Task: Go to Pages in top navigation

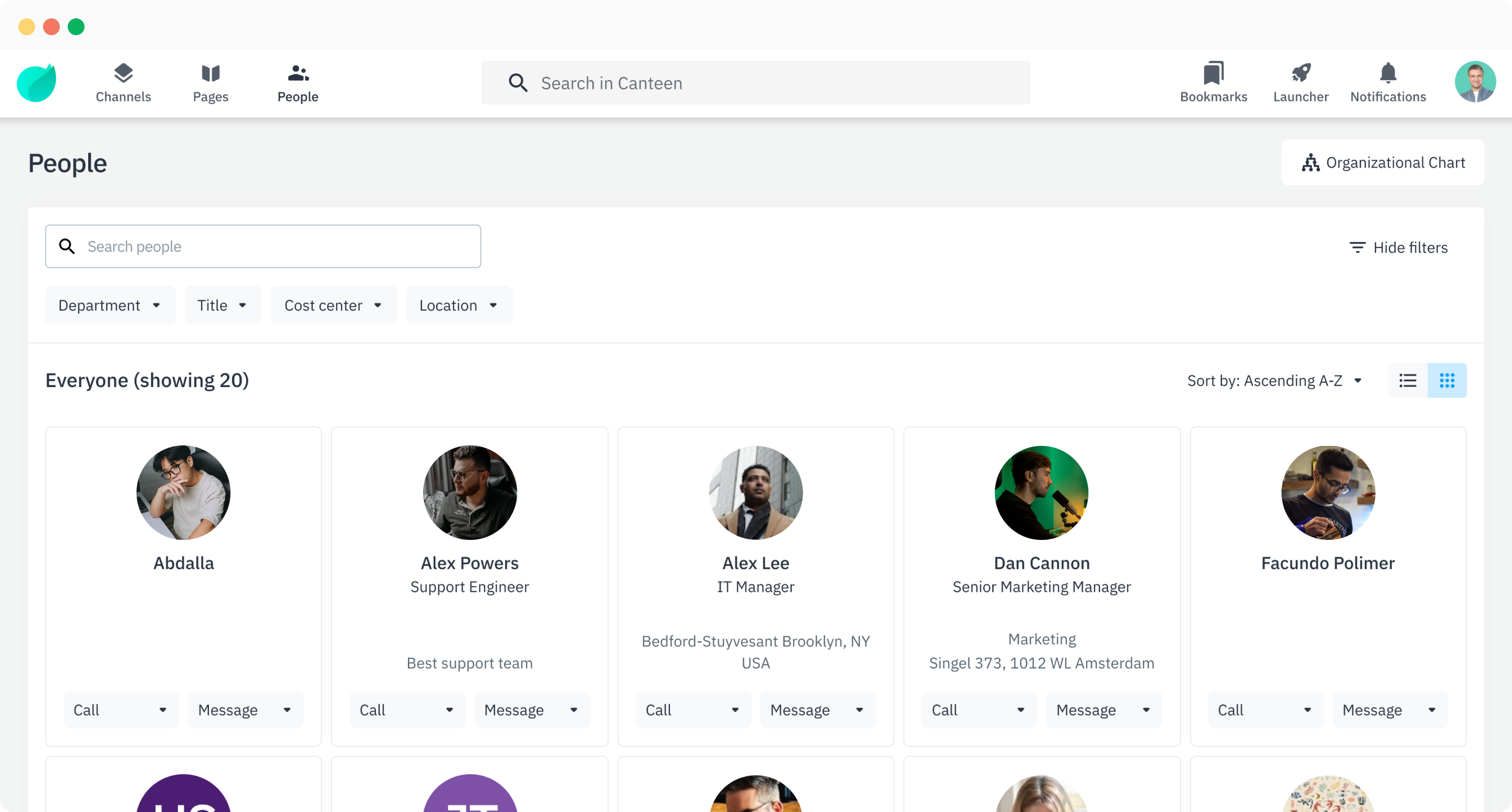Action: [211, 83]
